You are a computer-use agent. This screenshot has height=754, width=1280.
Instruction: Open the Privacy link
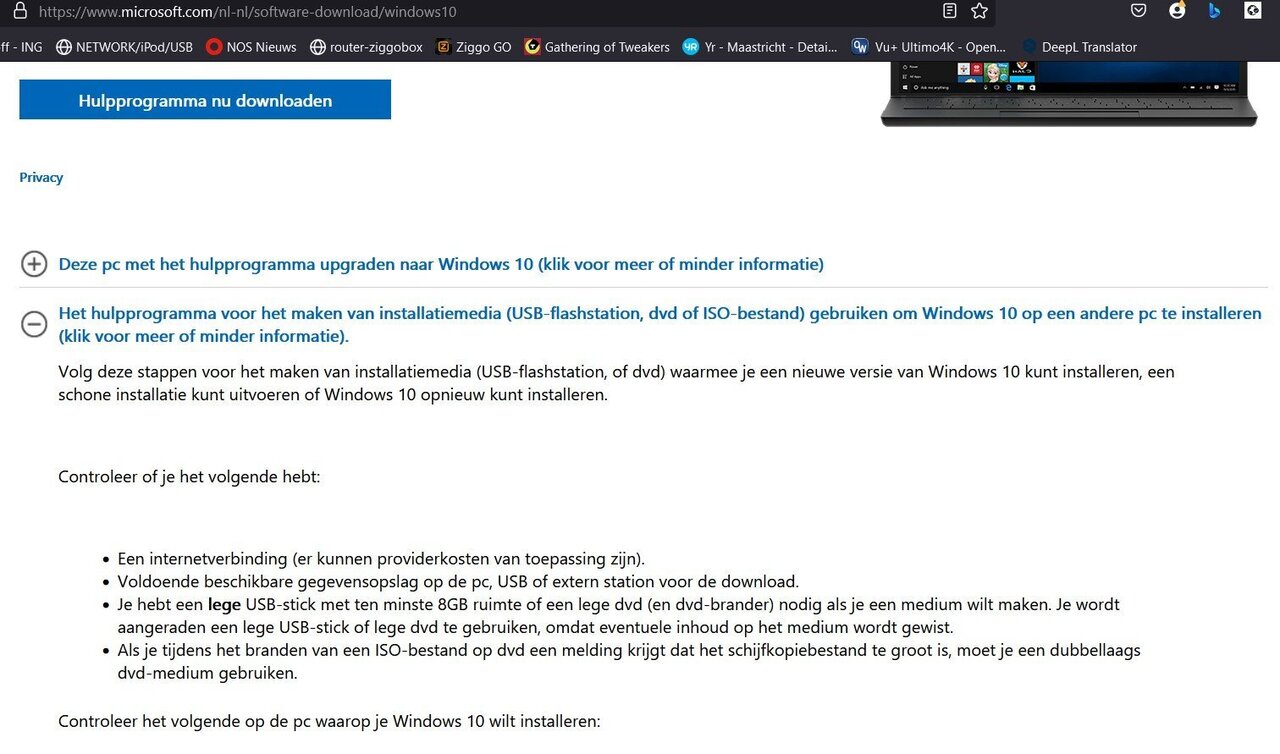point(41,177)
